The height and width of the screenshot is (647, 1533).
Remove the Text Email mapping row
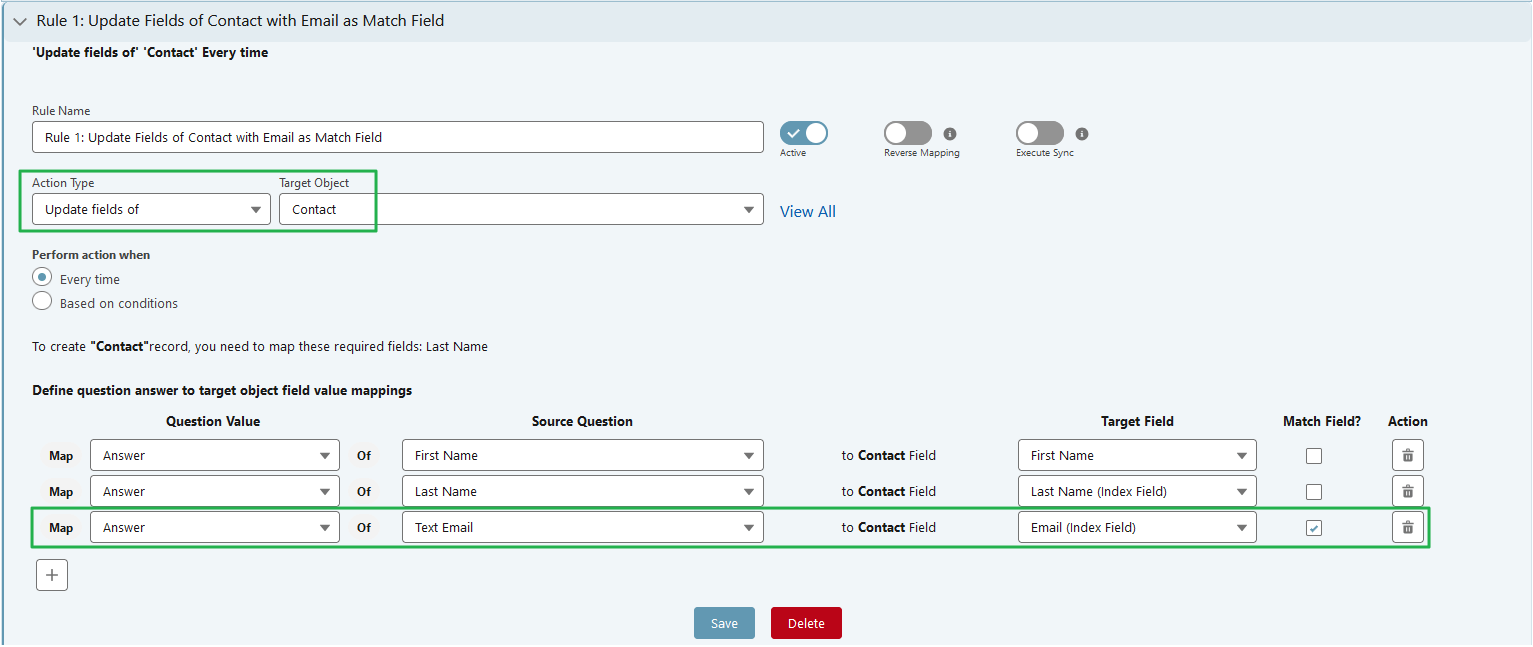[x=1407, y=527]
